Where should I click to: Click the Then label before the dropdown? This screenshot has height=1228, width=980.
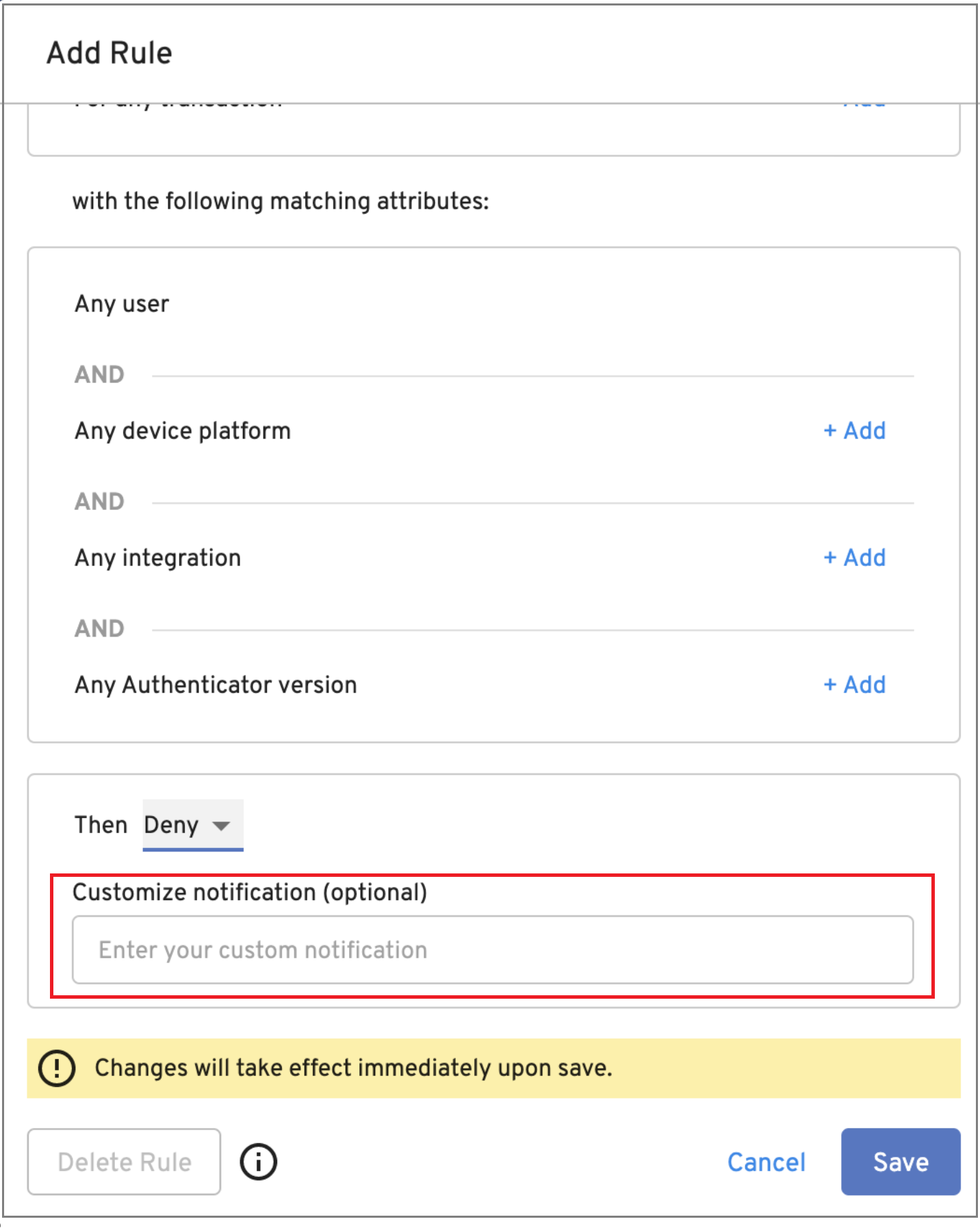[101, 825]
